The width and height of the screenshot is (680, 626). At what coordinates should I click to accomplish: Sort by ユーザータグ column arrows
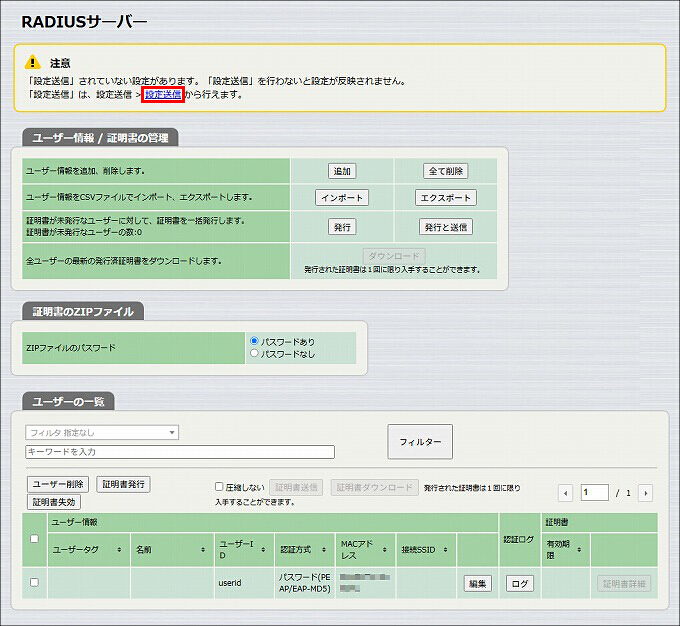coord(119,550)
